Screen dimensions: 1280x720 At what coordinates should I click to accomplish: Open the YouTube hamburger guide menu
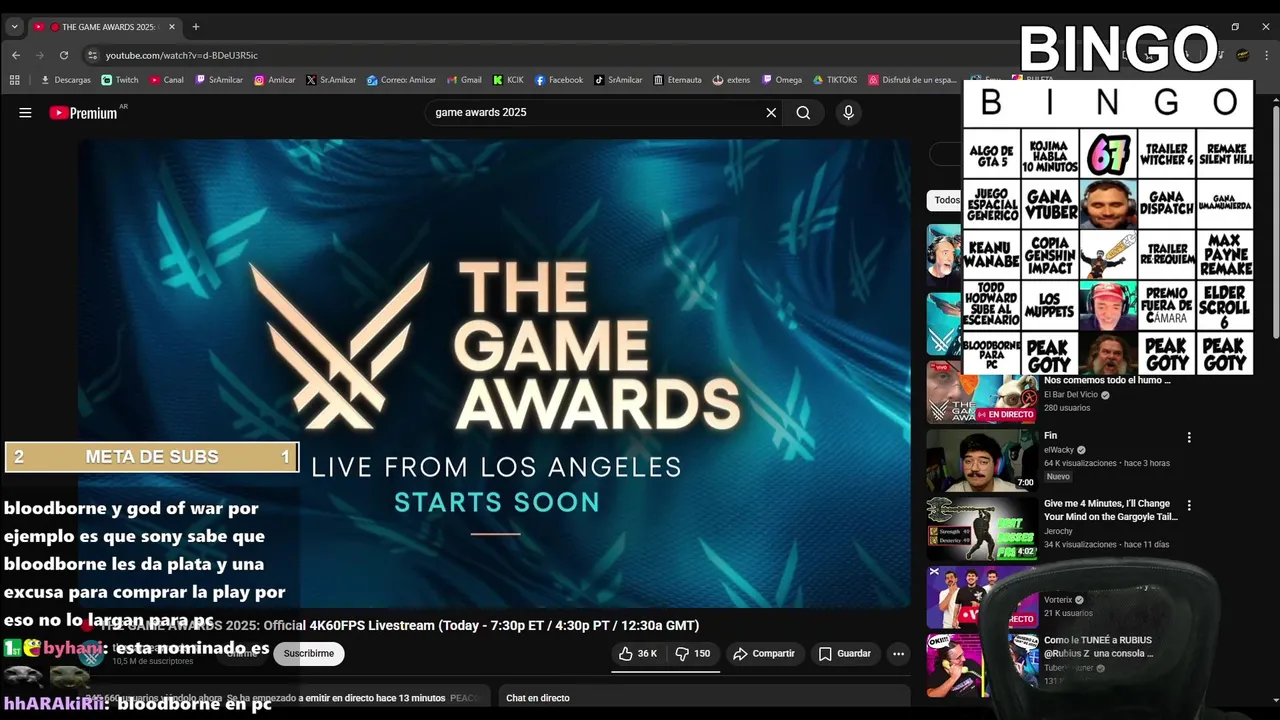[25, 113]
